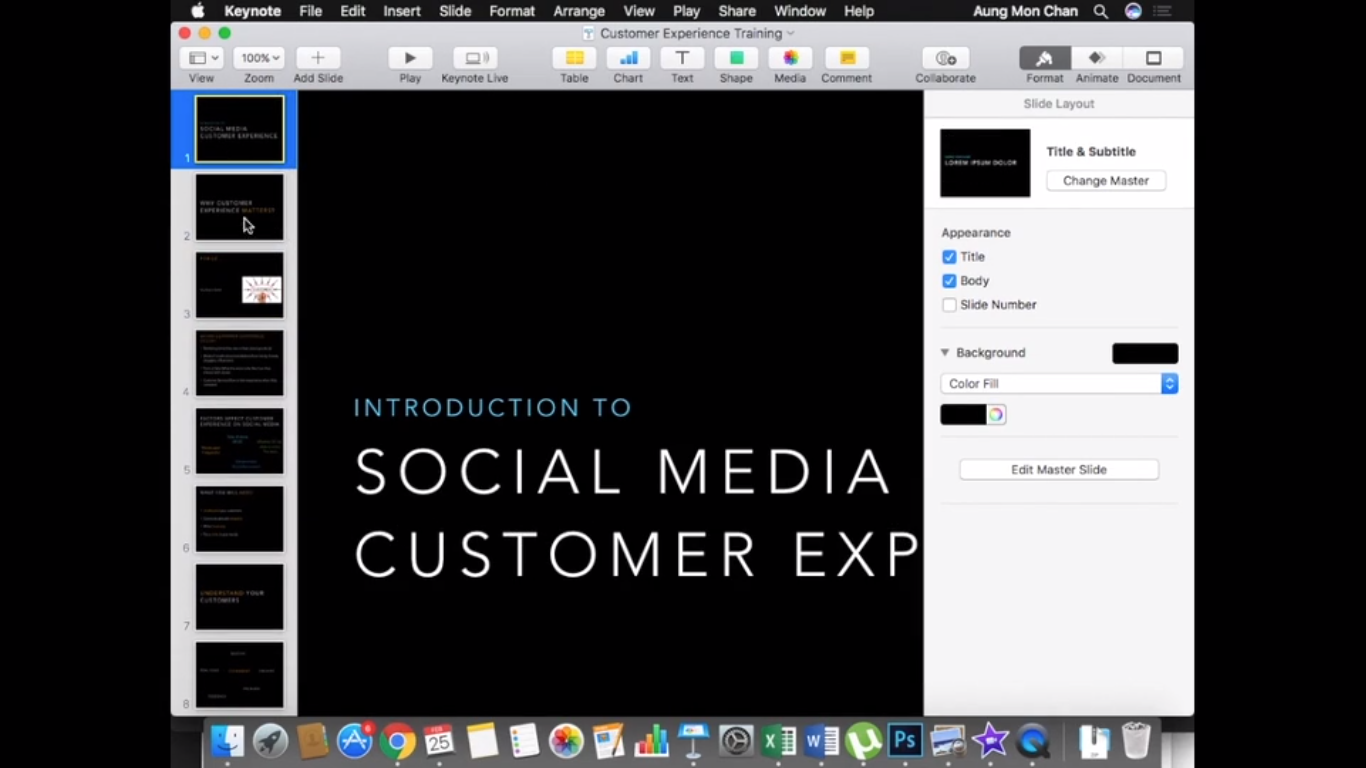Open iMovie star icon in dock

(990, 741)
